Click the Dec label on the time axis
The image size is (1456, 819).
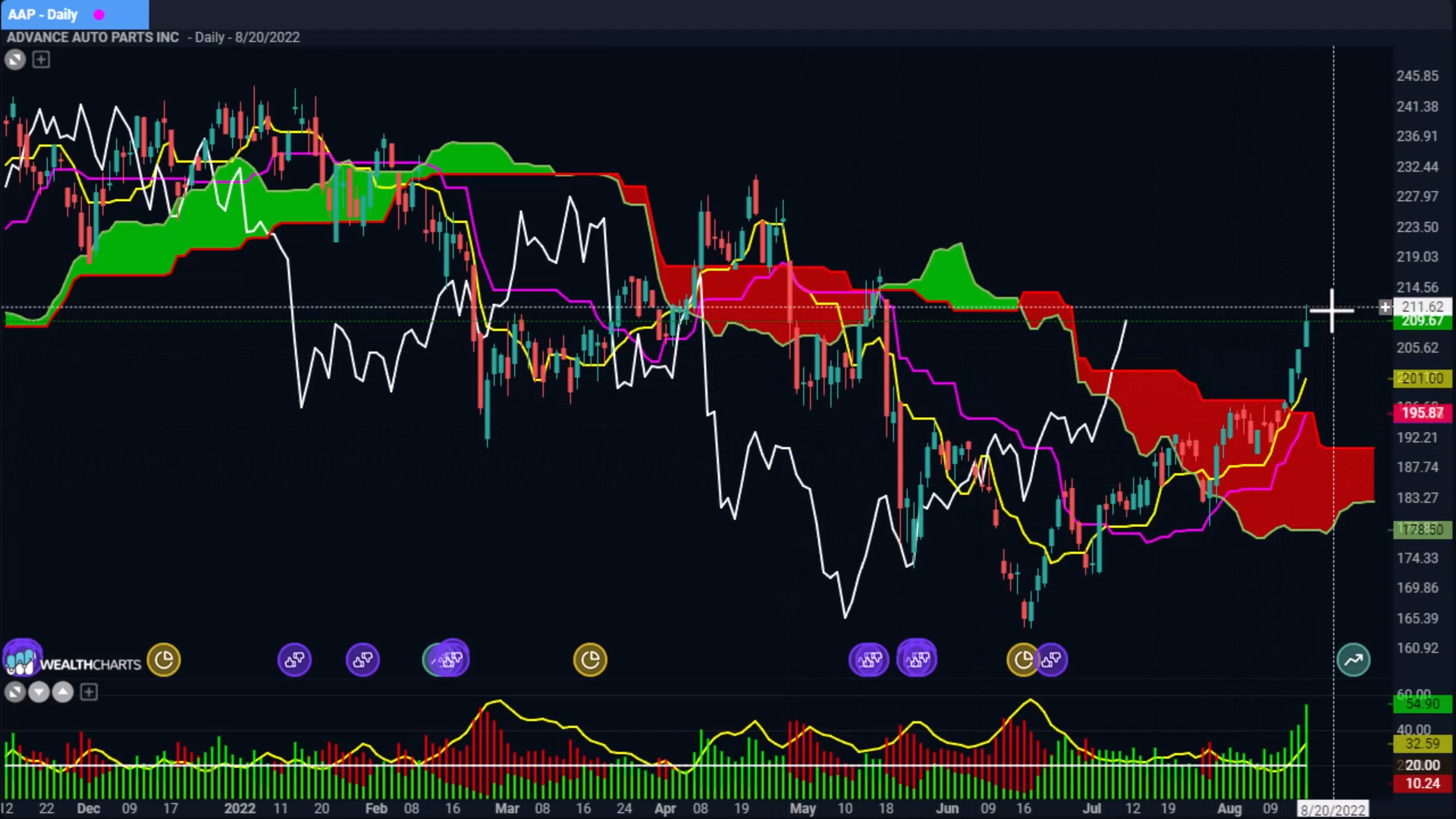point(89,808)
